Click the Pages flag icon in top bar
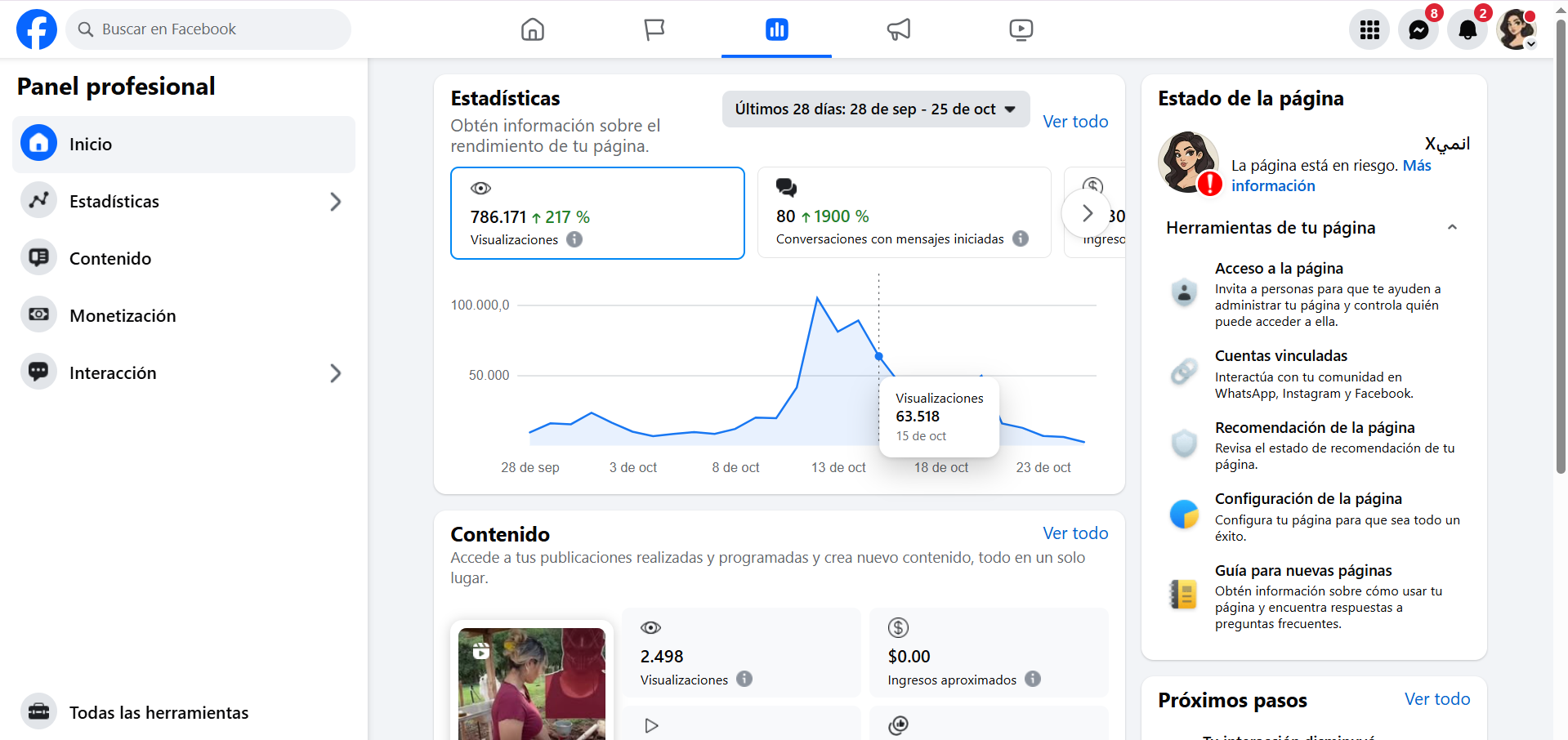 (x=654, y=29)
